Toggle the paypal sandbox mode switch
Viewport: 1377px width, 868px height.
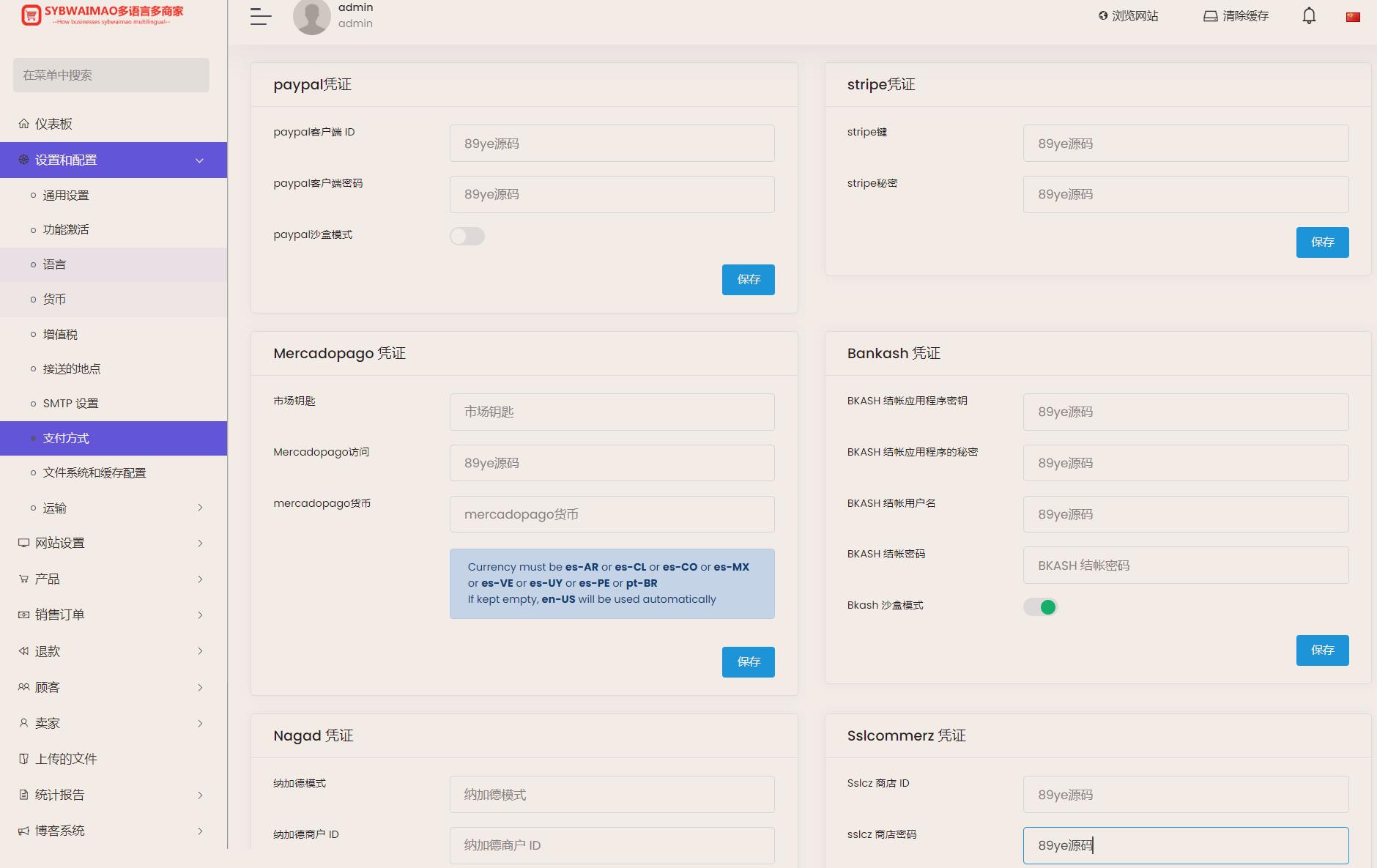tap(467, 236)
